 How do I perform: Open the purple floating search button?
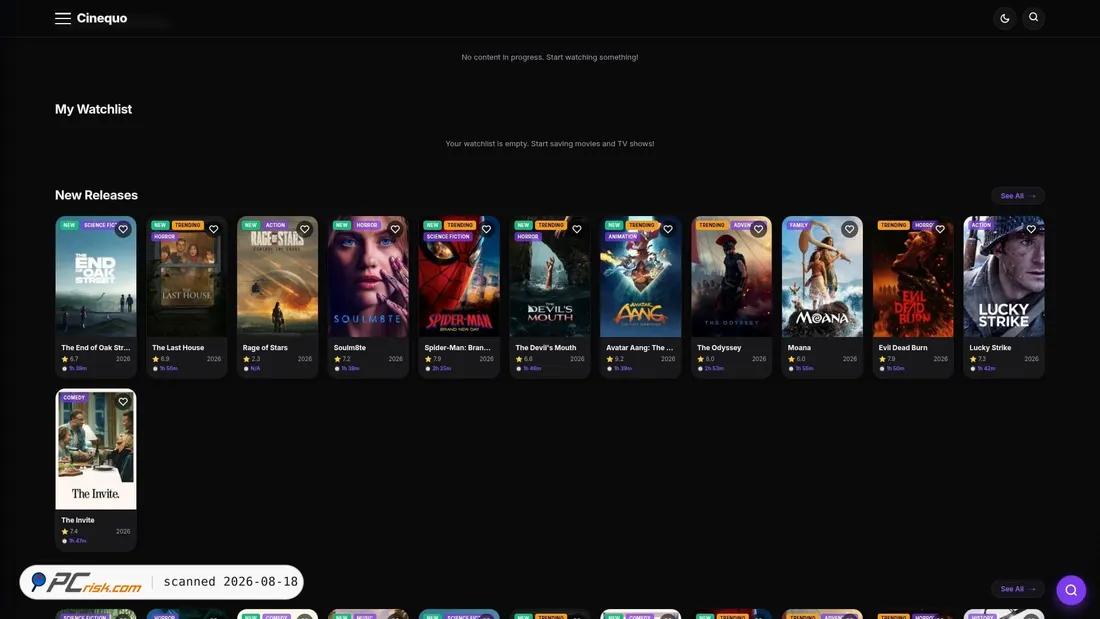(1071, 590)
